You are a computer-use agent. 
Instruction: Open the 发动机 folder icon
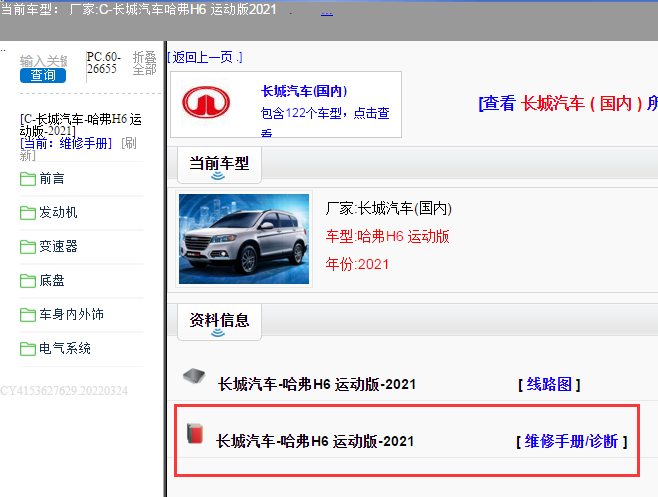[x=28, y=213]
